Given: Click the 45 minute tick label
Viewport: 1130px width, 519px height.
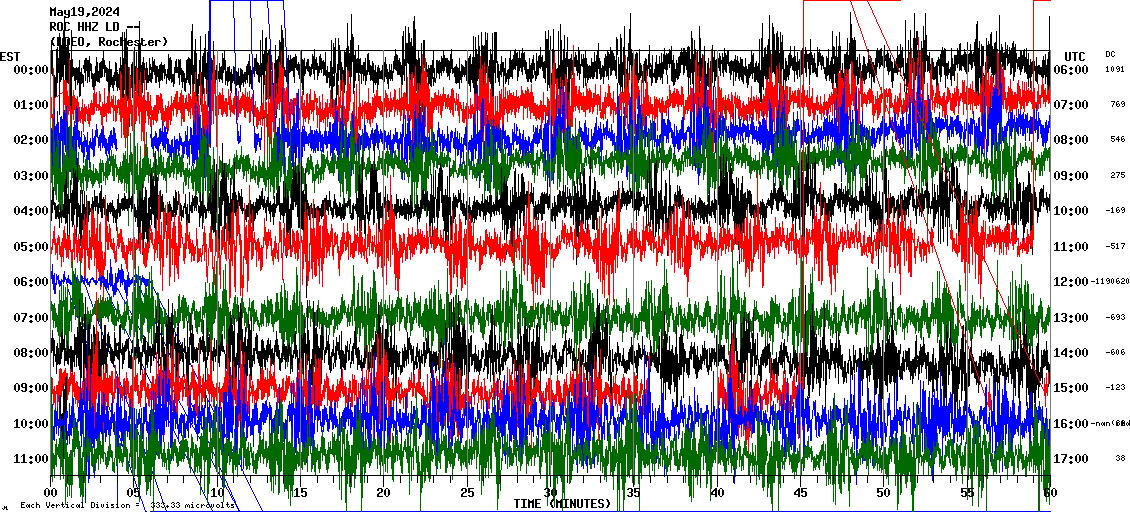Looking at the screenshot, I should pos(800,494).
